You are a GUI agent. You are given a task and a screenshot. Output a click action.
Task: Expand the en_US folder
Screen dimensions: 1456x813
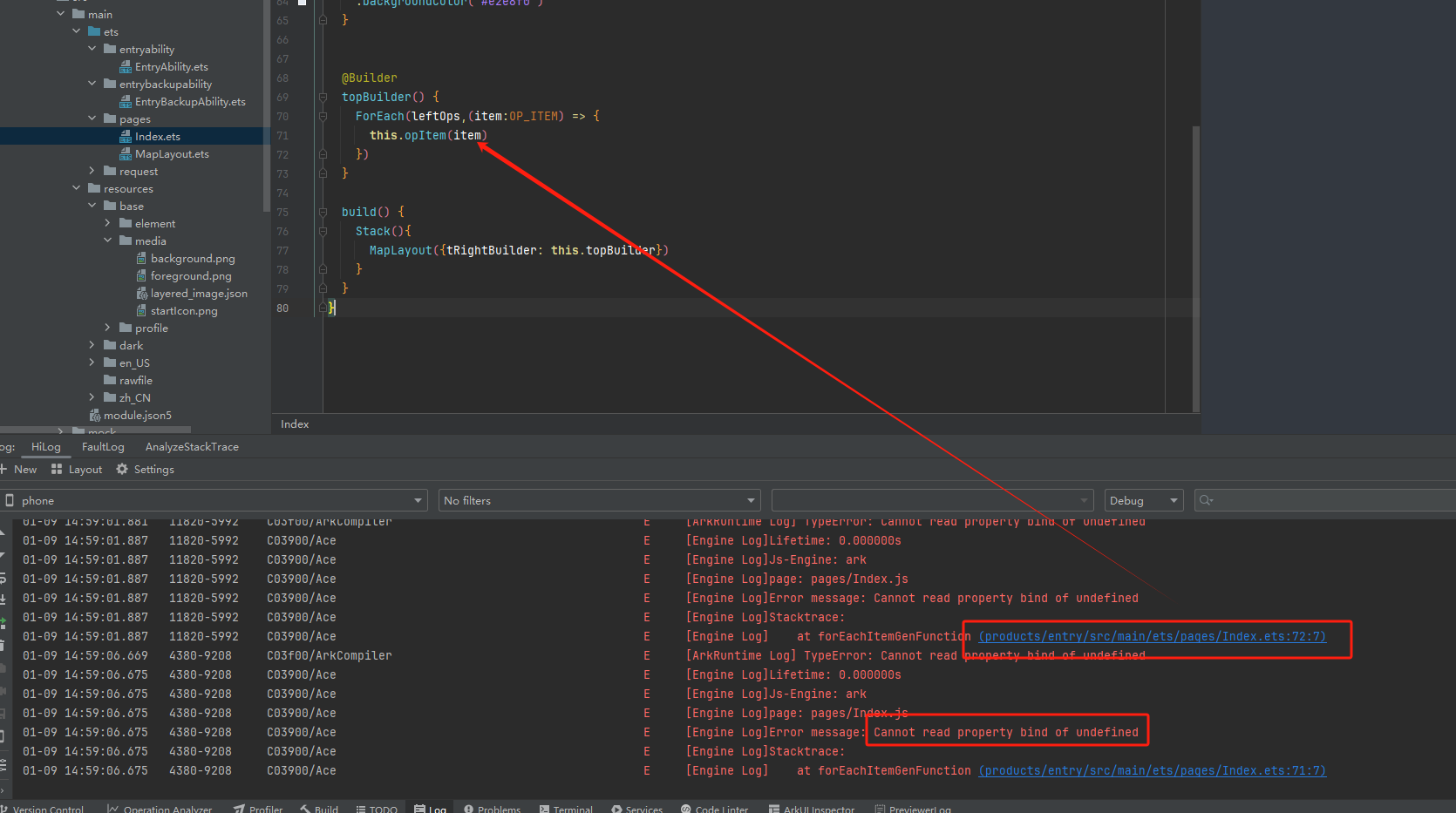[x=92, y=362]
